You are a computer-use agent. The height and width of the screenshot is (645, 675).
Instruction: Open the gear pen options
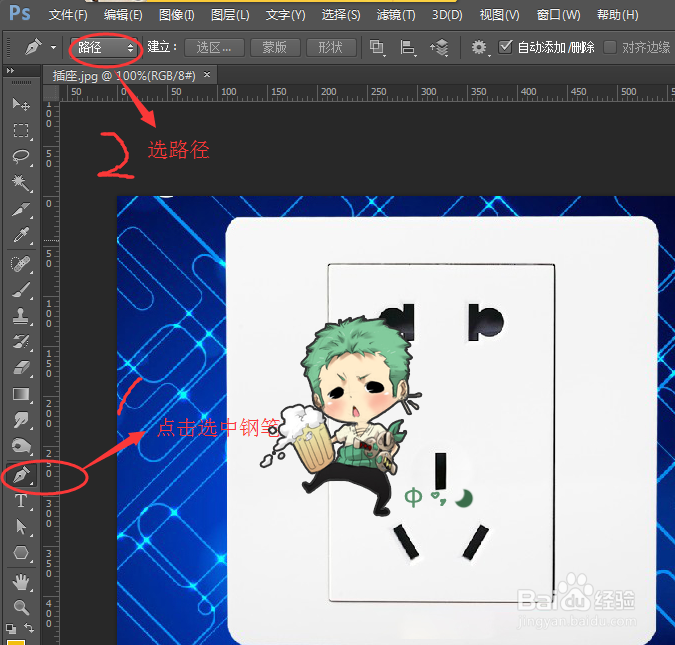click(x=479, y=47)
